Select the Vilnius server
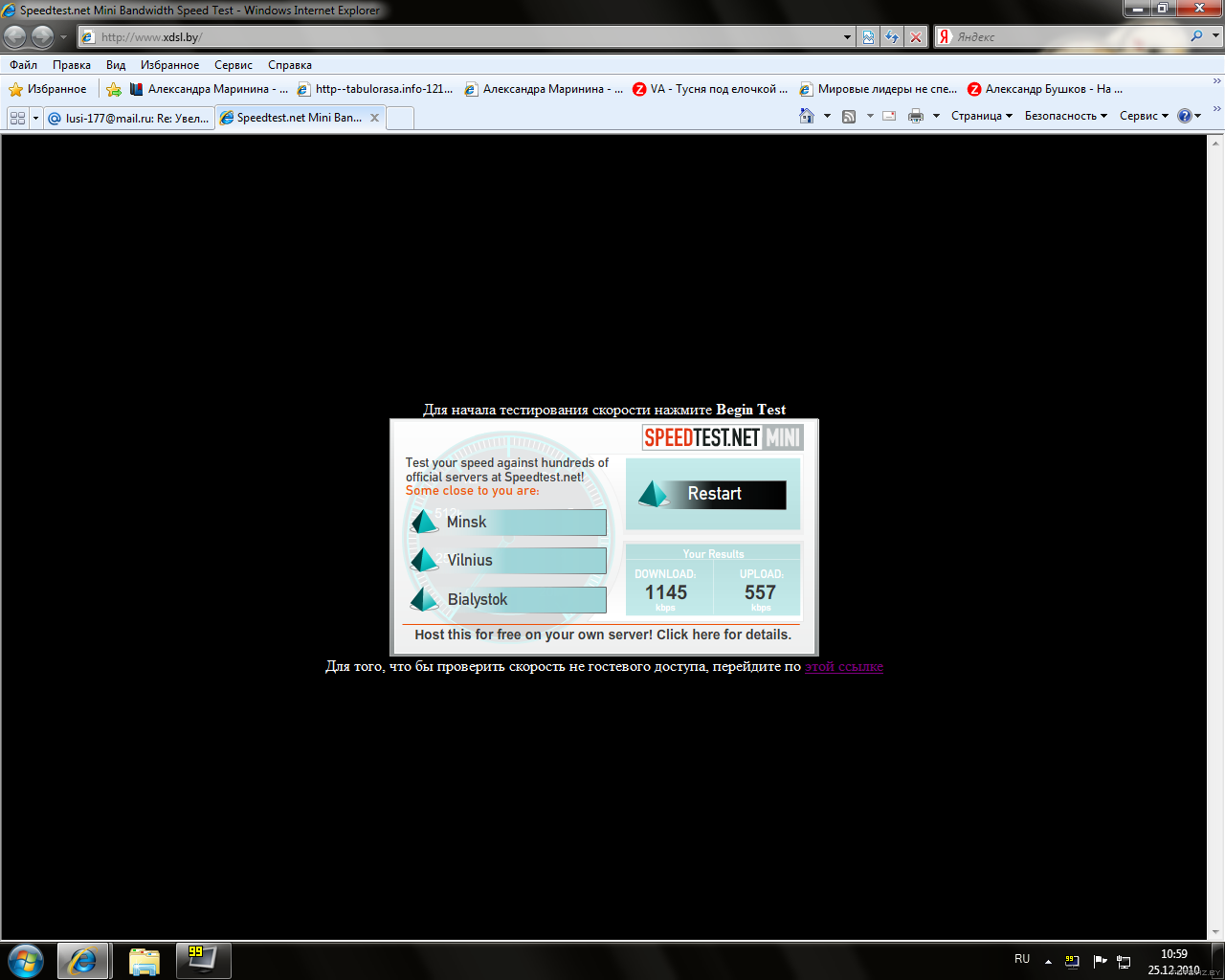 pos(508,561)
